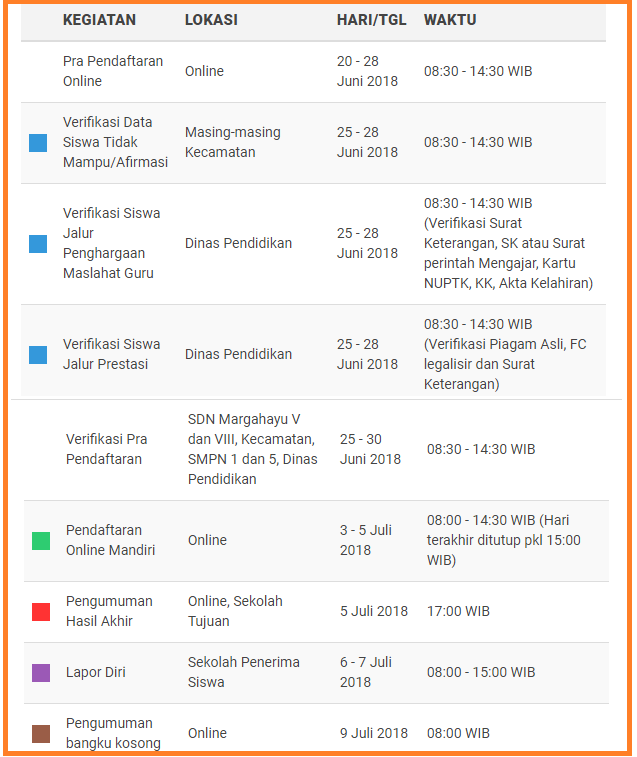Click green square beside Pendaftaran Online Mandiri
This screenshot has height=757, width=637.
(x=41, y=541)
